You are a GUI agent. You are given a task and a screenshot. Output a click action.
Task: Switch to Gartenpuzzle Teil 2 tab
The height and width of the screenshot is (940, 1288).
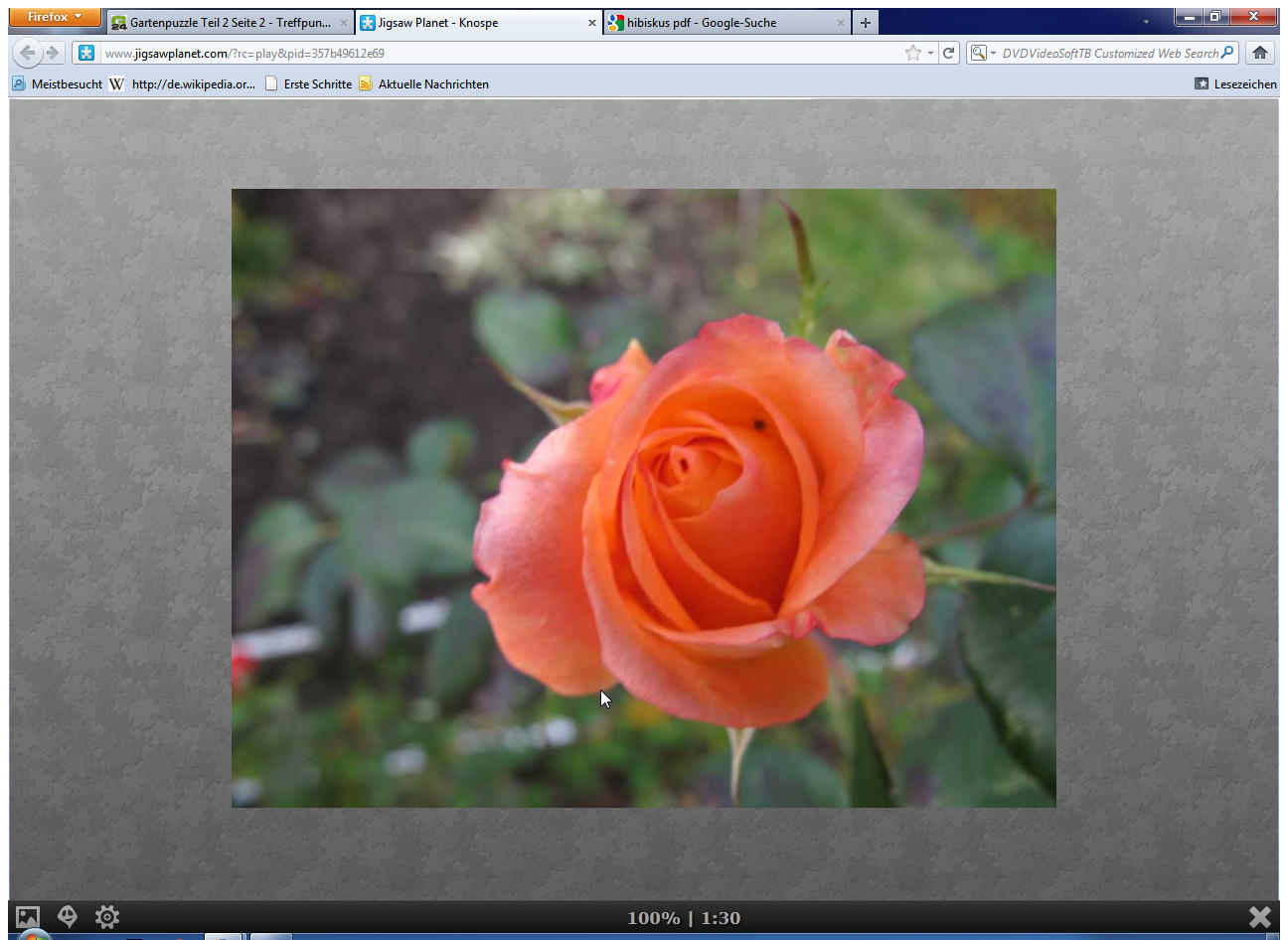230,23
